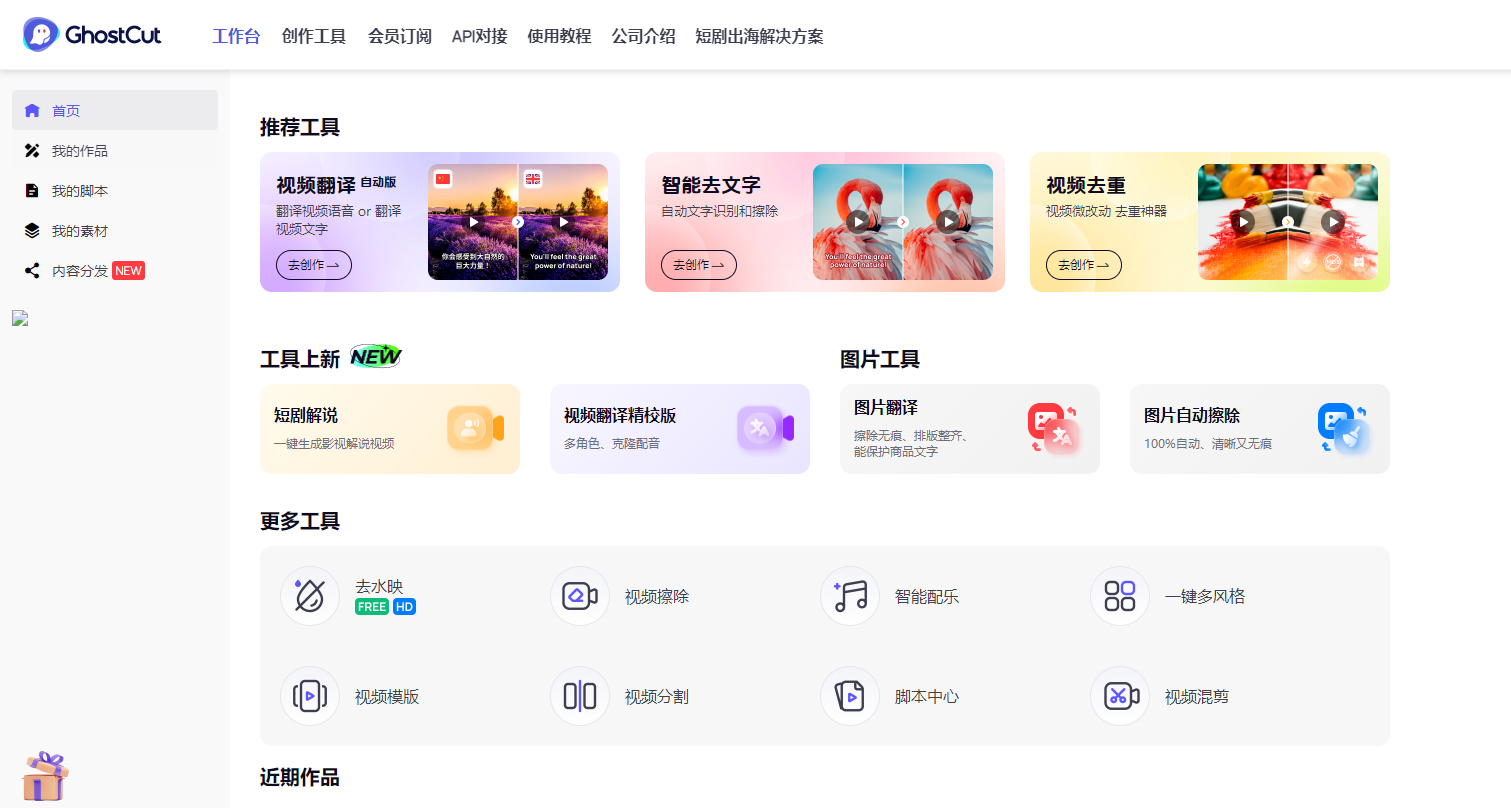Click the 视频分割 tool label
The image size is (1511, 808).
657,697
